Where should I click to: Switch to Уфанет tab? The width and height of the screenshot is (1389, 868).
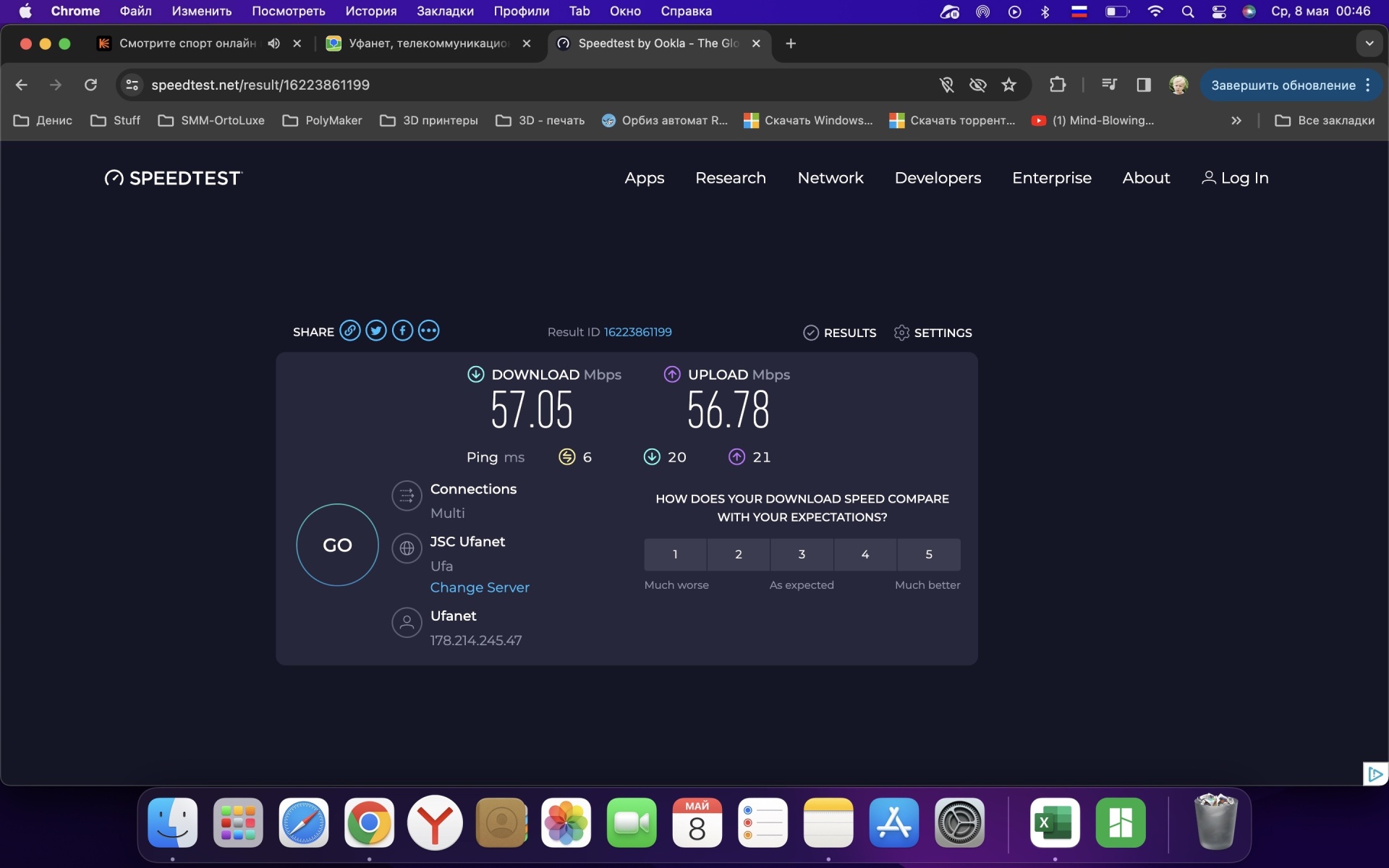click(429, 43)
